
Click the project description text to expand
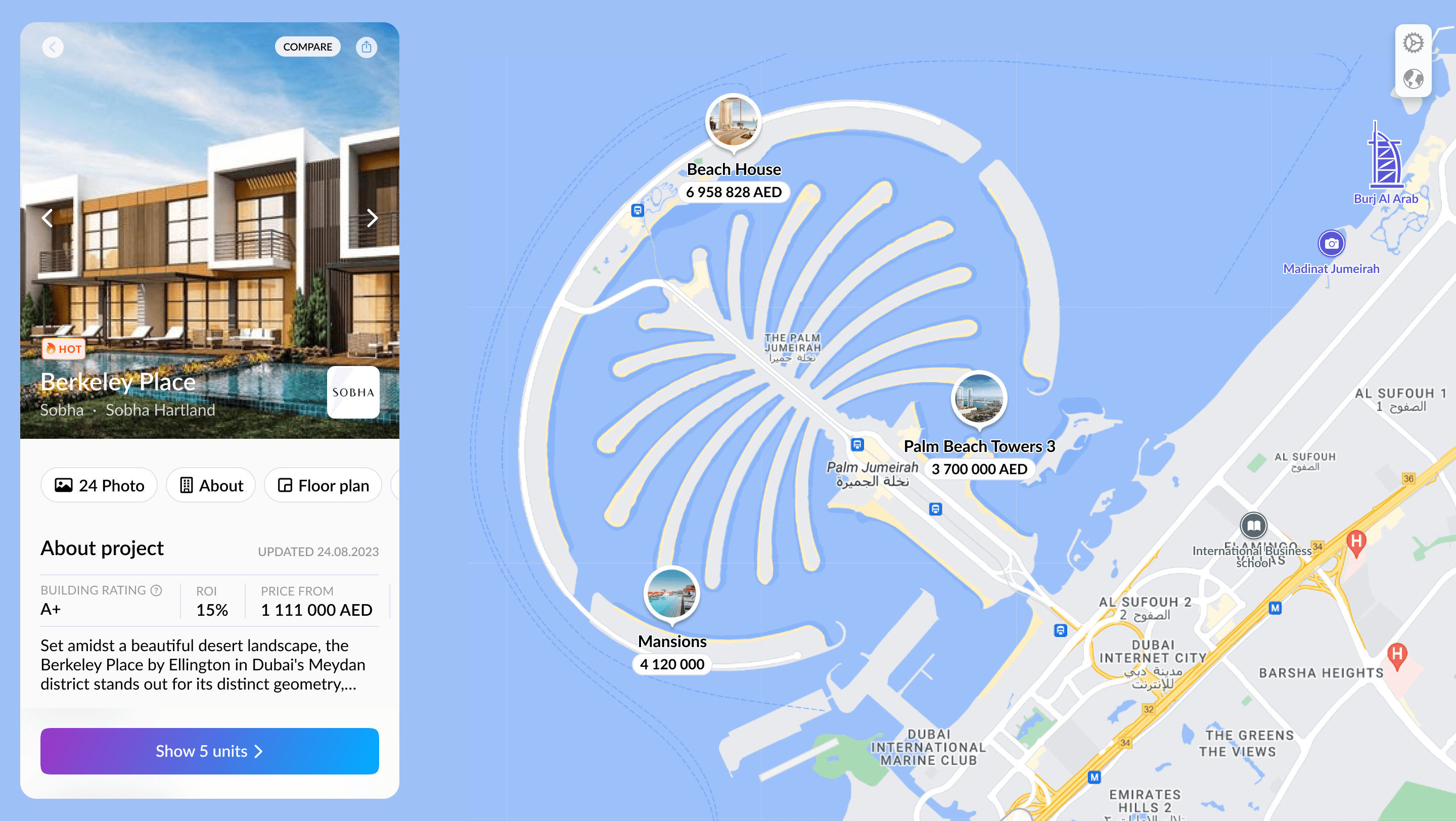point(203,664)
